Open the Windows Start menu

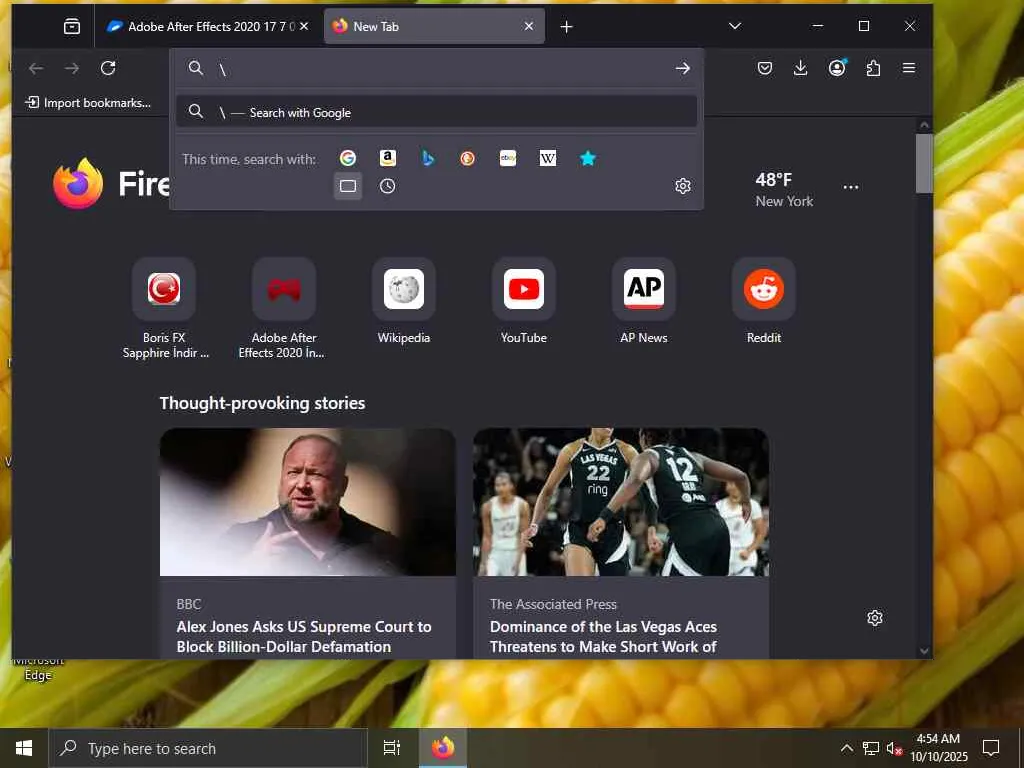(24, 748)
